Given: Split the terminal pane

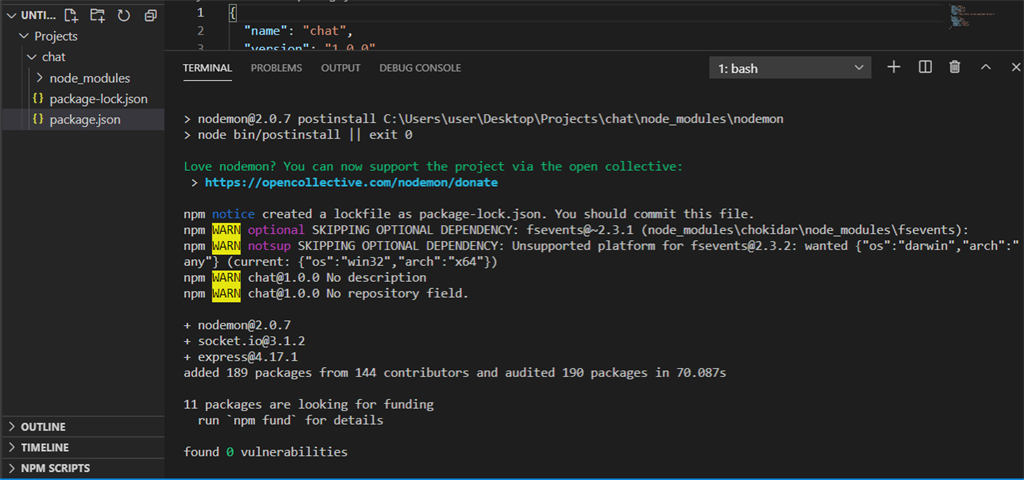Looking at the screenshot, I should (925, 67).
